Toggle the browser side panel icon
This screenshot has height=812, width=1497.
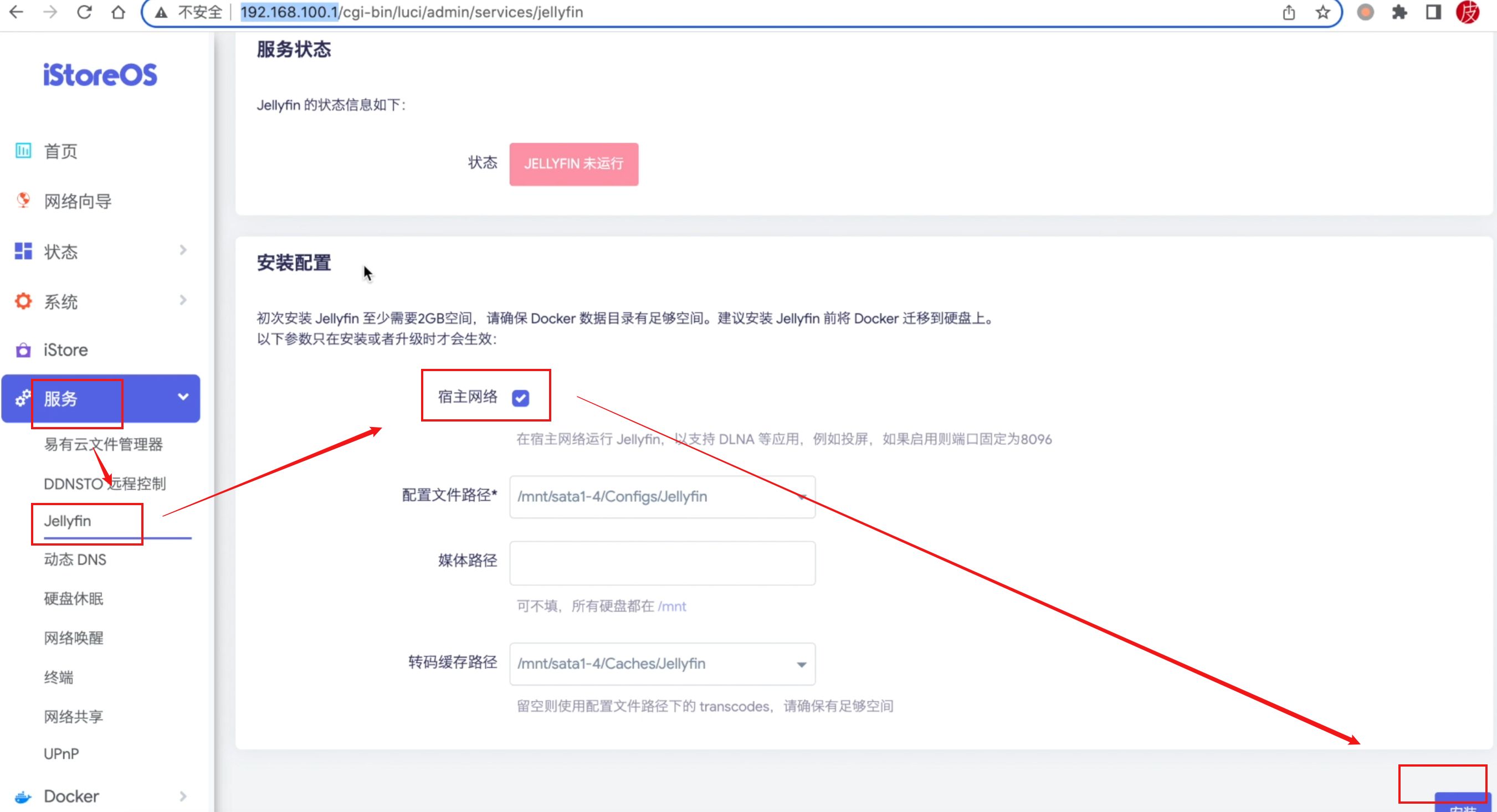pos(1434,12)
